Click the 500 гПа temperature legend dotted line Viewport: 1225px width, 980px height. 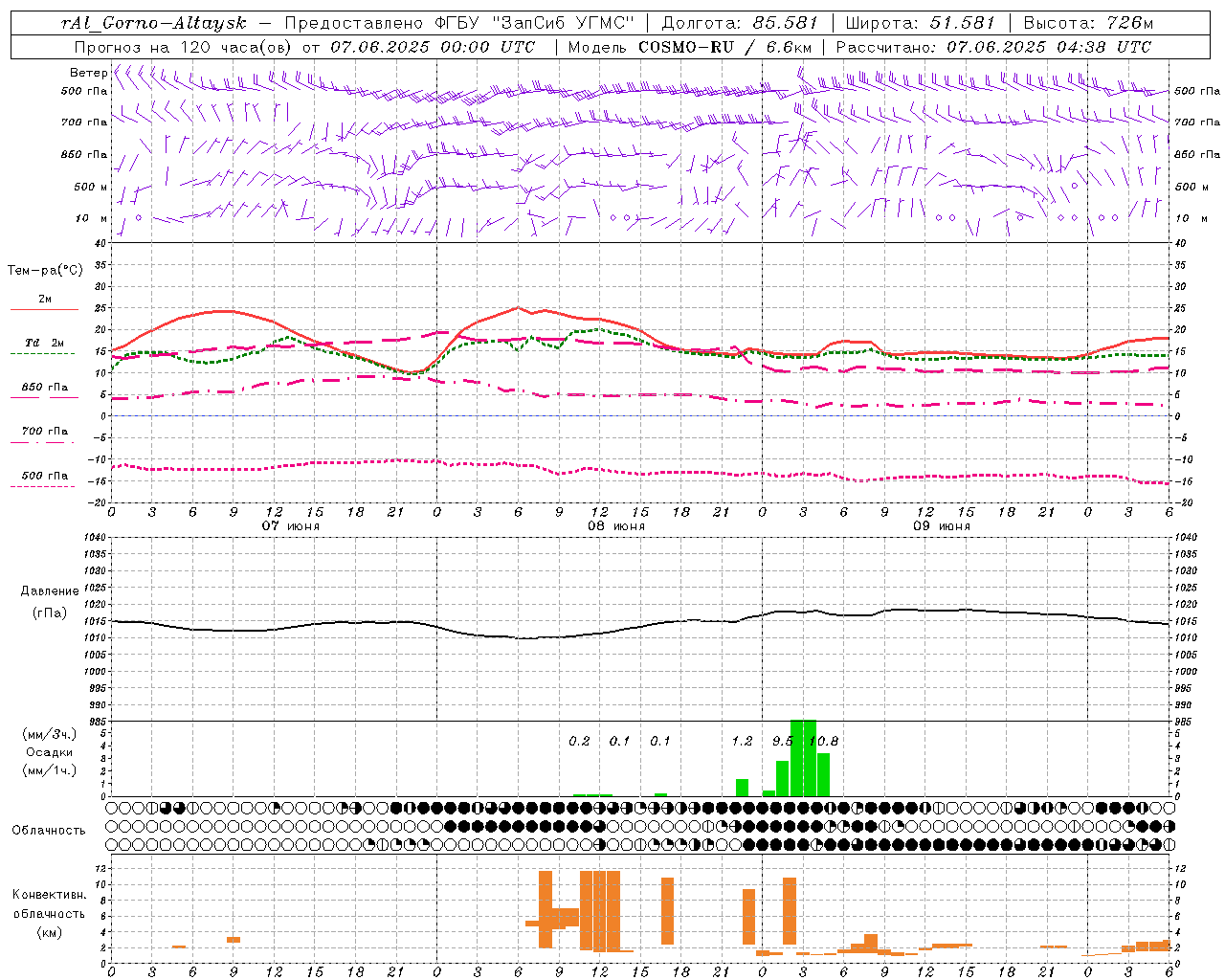[x=42, y=486]
